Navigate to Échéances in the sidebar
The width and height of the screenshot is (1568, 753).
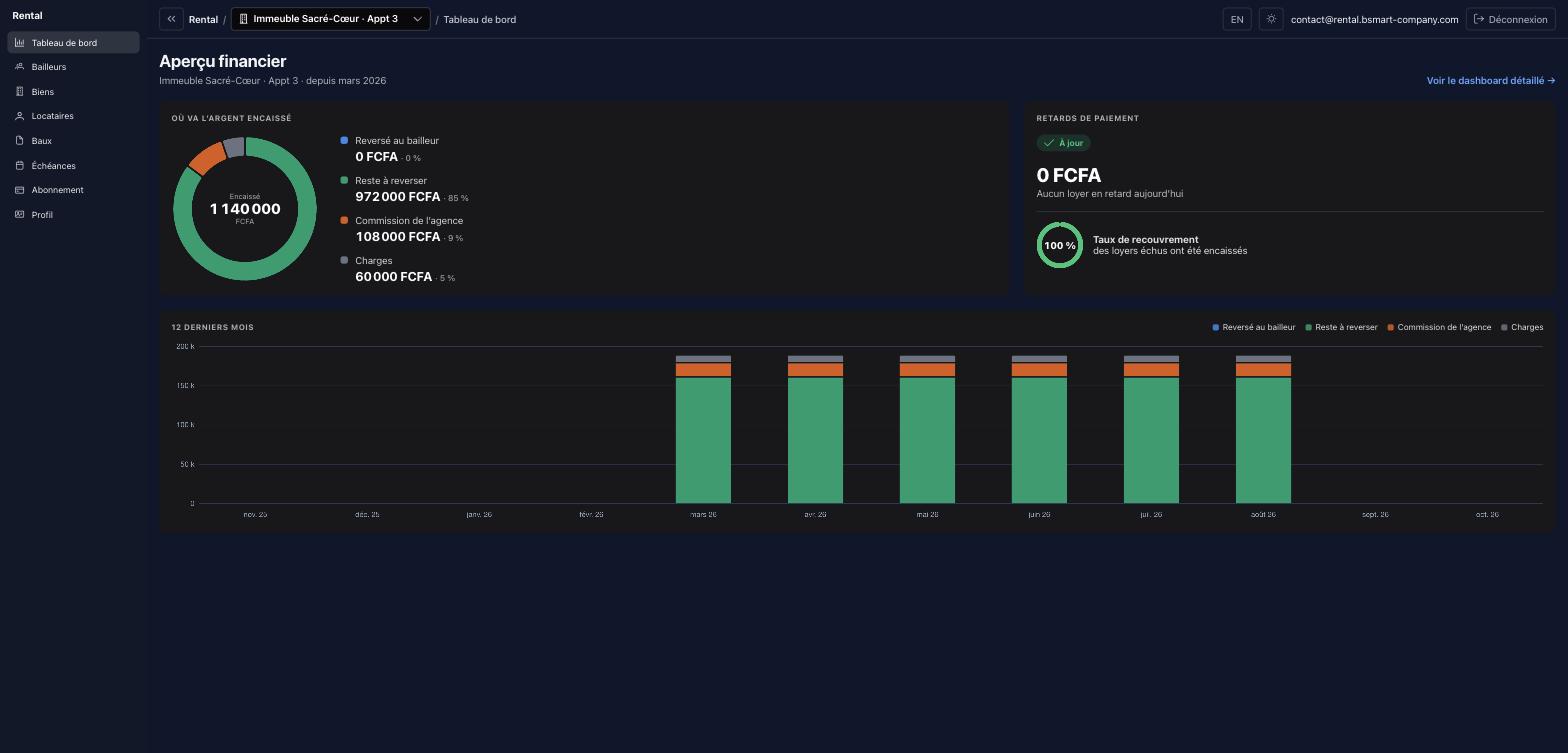pos(73,166)
